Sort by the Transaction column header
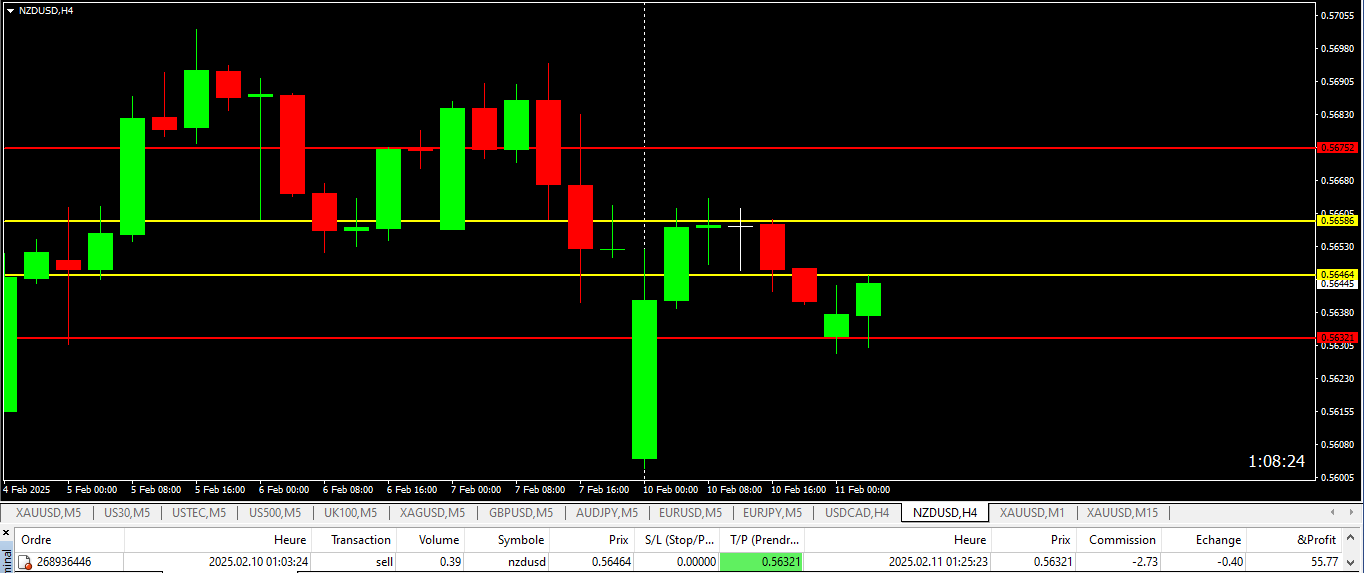This screenshot has height=573, width=1364. tap(354, 540)
